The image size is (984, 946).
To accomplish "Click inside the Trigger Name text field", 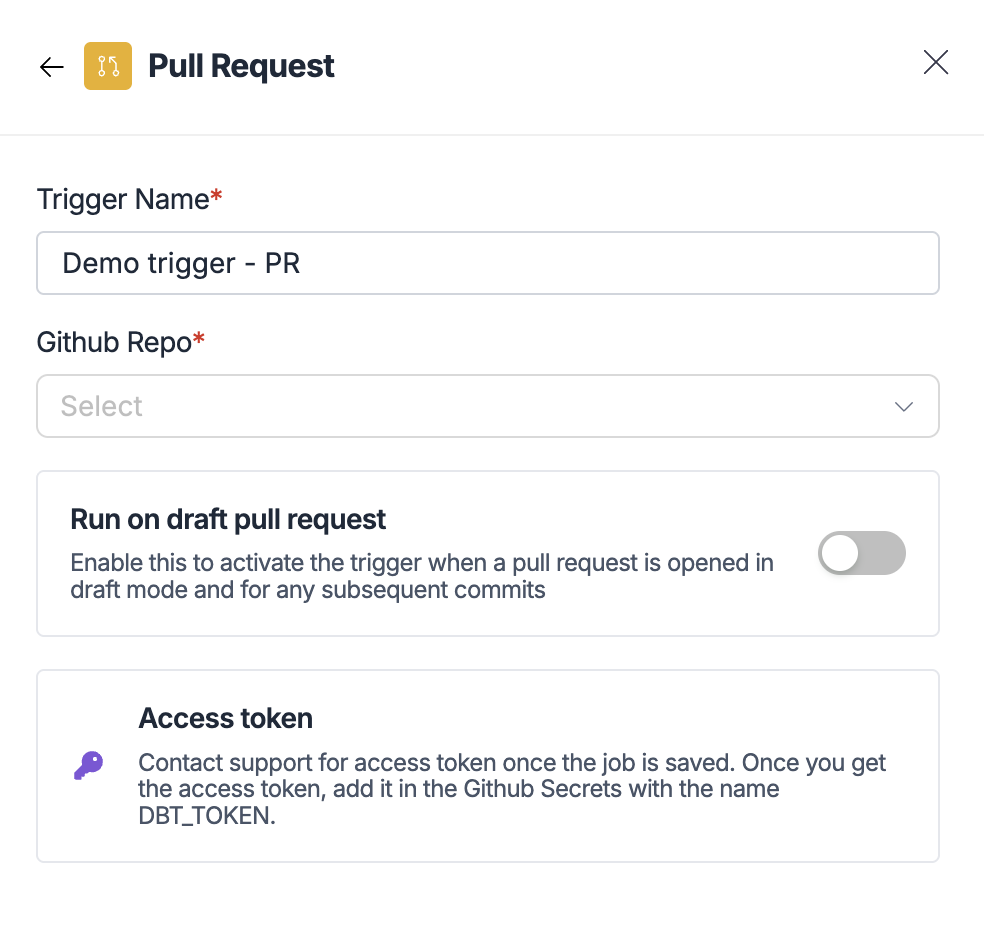I will [488, 263].
